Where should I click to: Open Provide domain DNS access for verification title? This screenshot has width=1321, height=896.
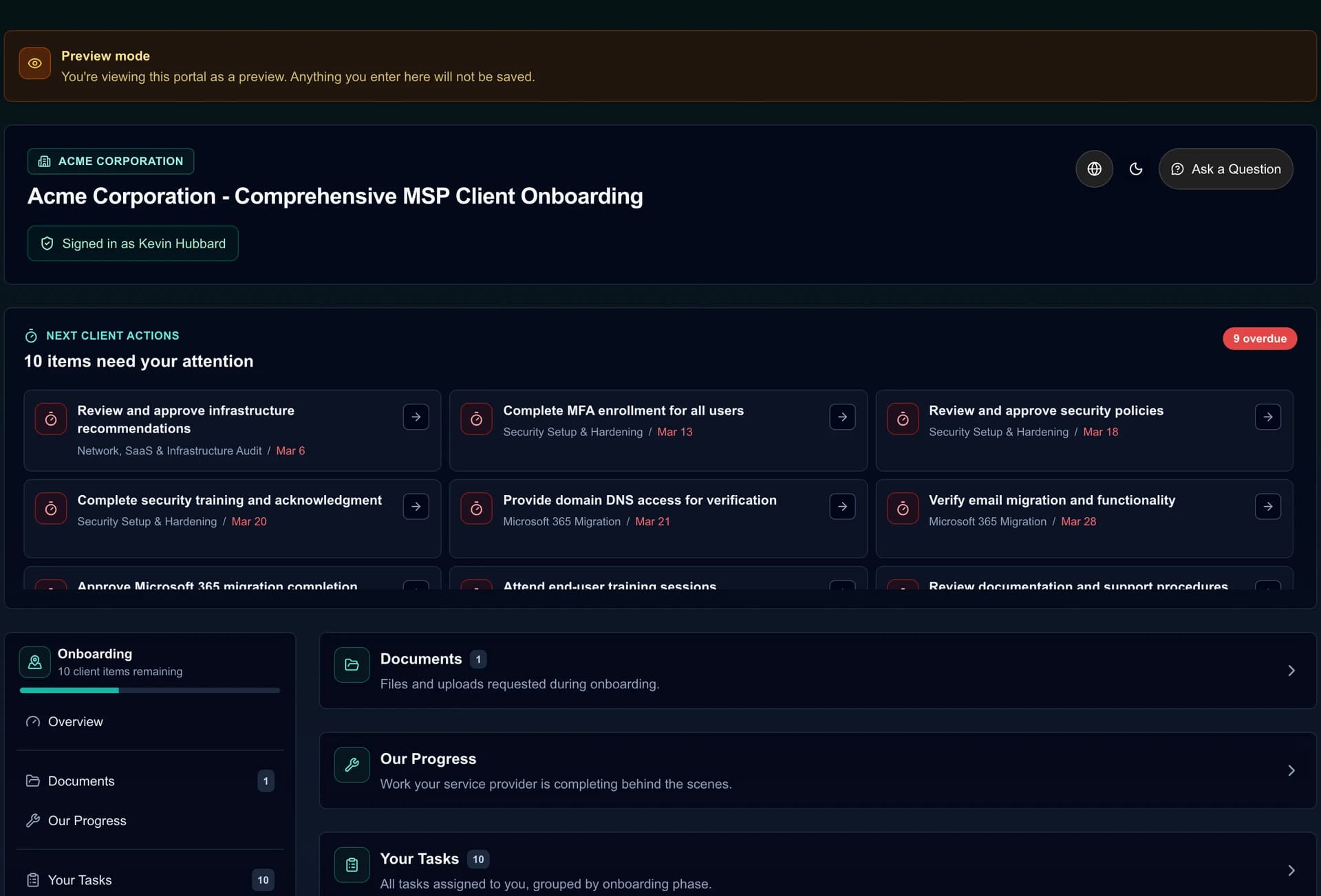[639, 500]
